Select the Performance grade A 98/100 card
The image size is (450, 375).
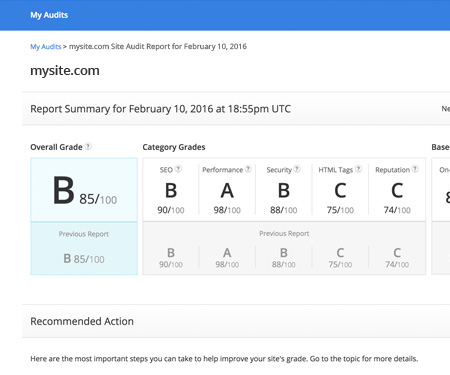(x=227, y=190)
